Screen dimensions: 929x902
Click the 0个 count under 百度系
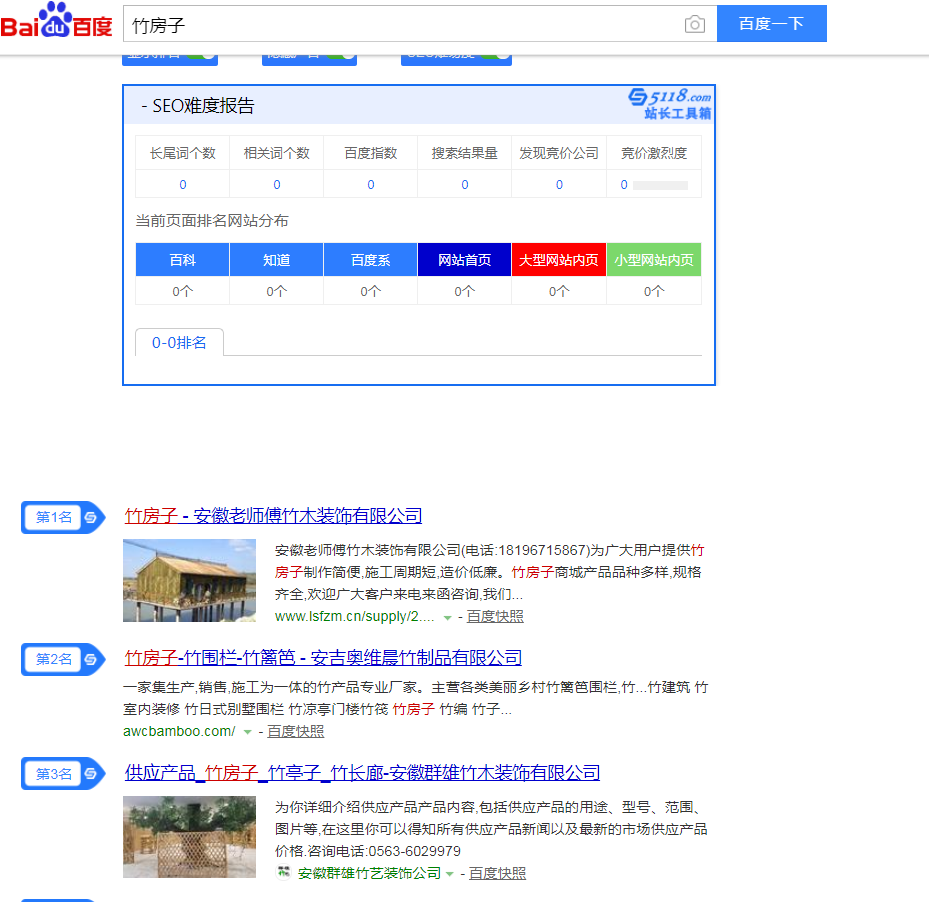(371, 291)
